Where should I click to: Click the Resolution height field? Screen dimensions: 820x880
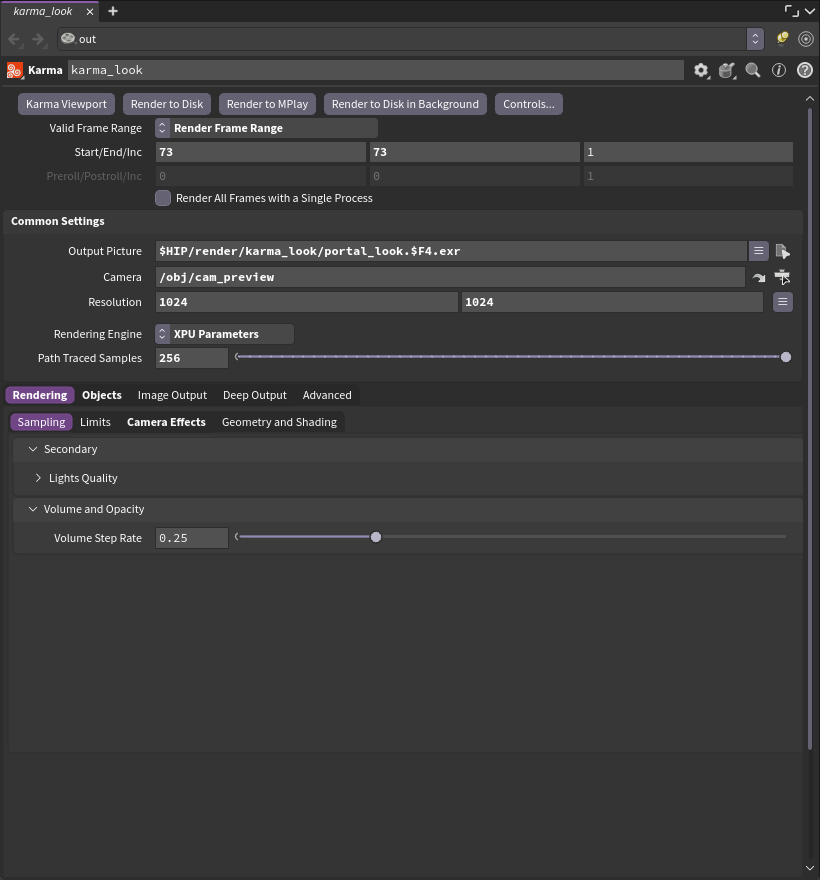pos(612,302)
